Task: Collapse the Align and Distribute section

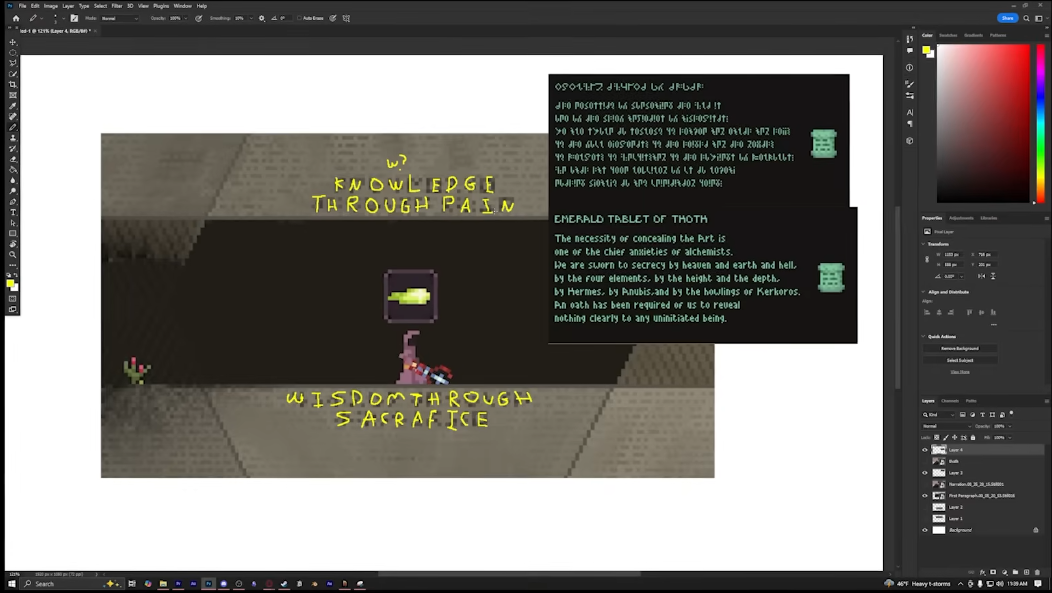Action: [924, 292]
